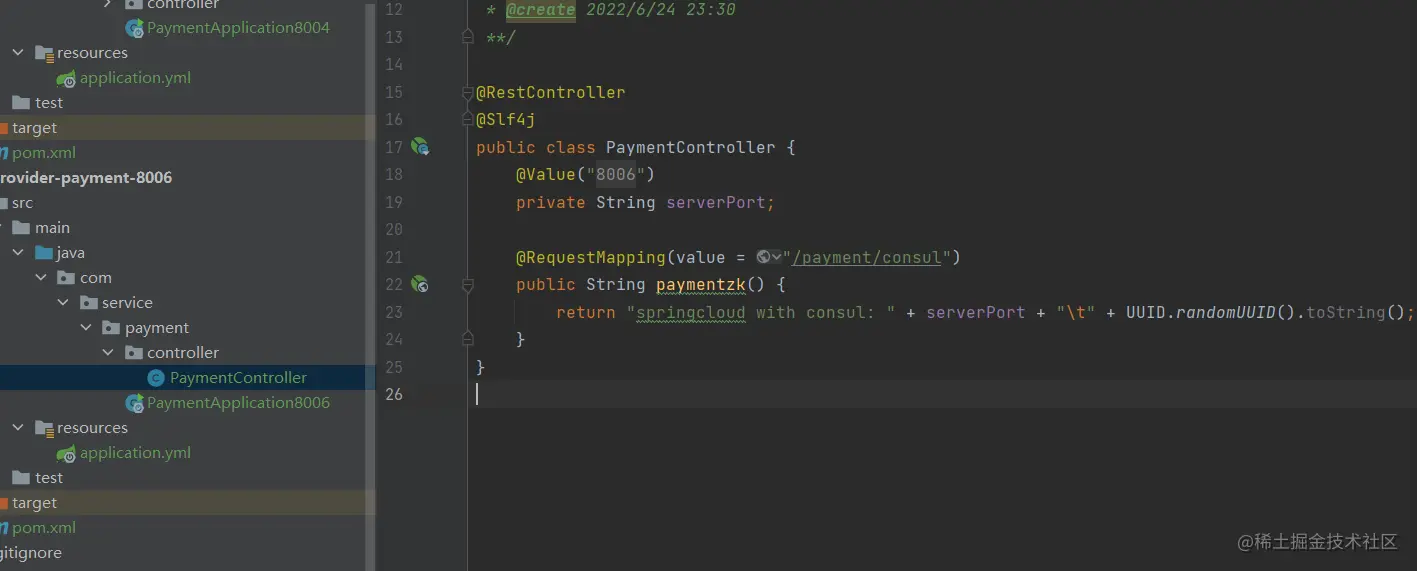Collapse the java folder chevron
1417x571 pixels.
coord(18,253)
